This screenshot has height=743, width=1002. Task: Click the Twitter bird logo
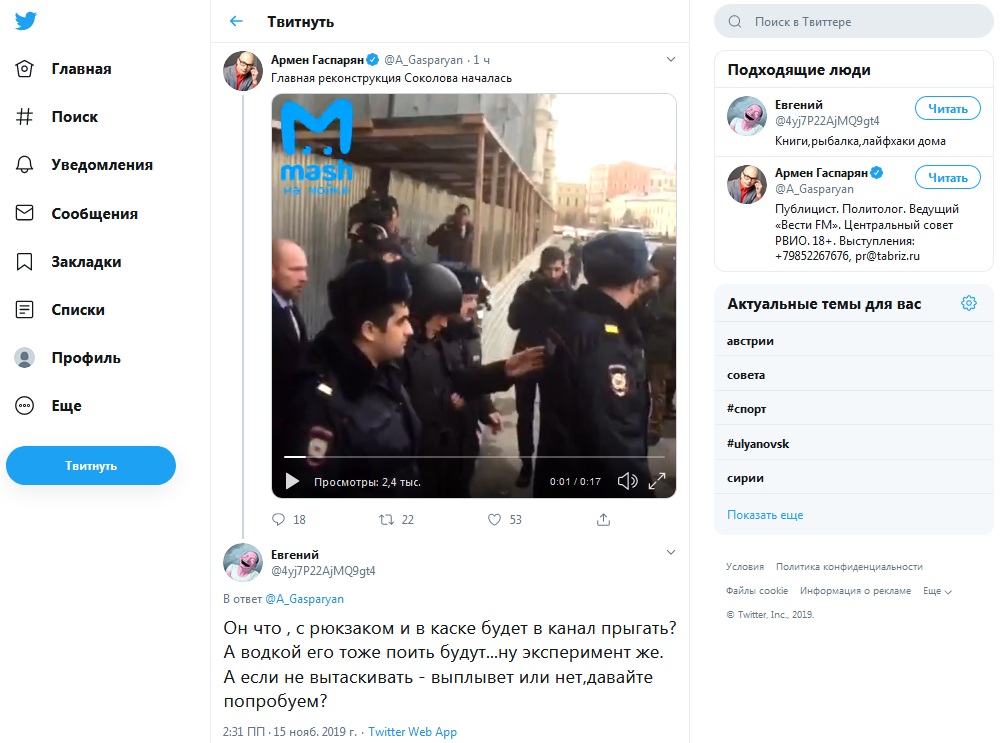pos(27,22)
